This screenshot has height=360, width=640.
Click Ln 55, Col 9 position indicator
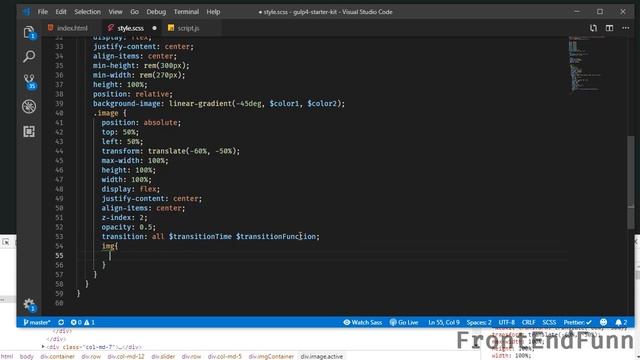click(x=444, y=322)
